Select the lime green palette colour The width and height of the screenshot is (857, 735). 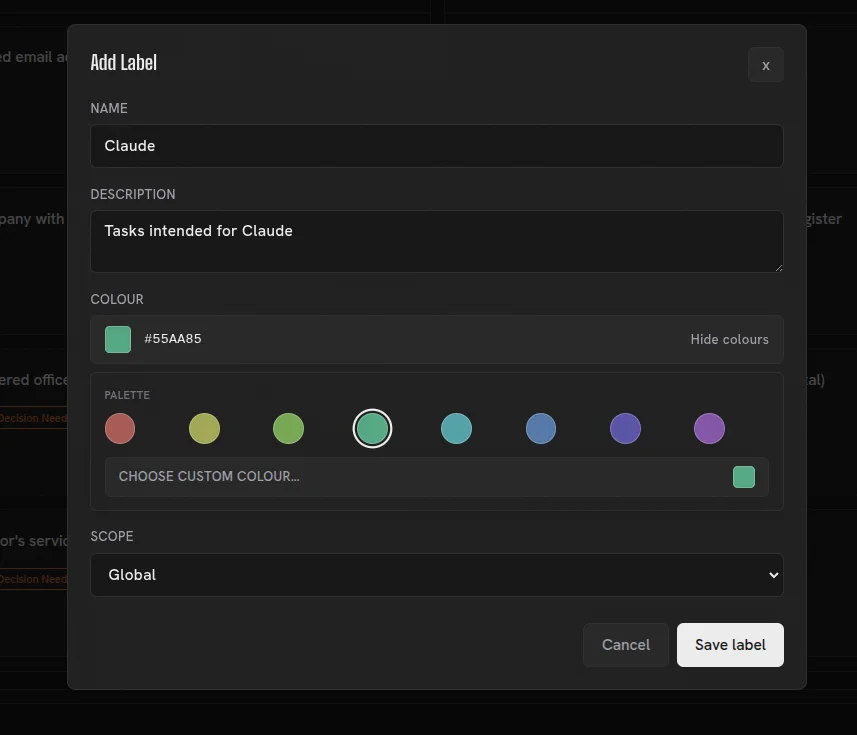pyautogui.click(x=289, y=428)
